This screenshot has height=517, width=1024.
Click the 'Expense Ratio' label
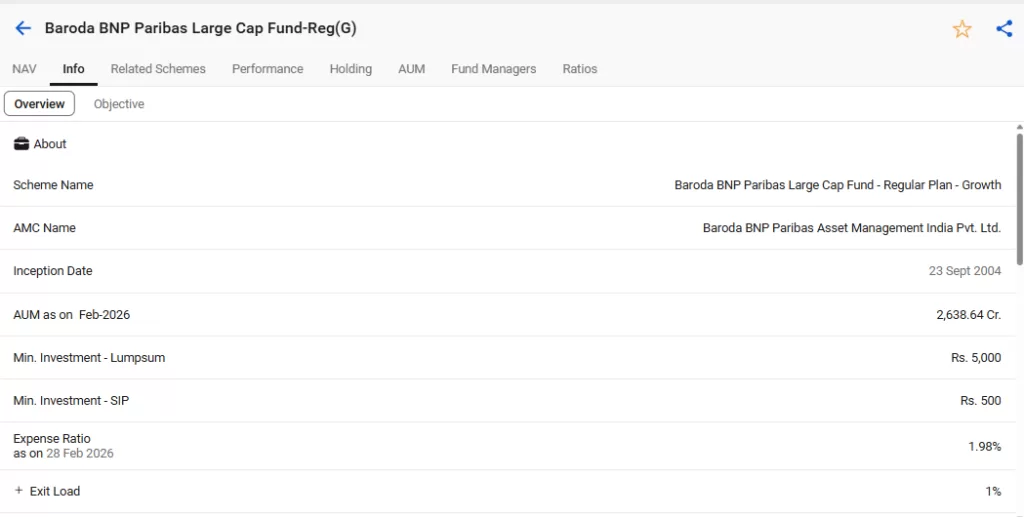pyautogui.click(x=52, y=439)
